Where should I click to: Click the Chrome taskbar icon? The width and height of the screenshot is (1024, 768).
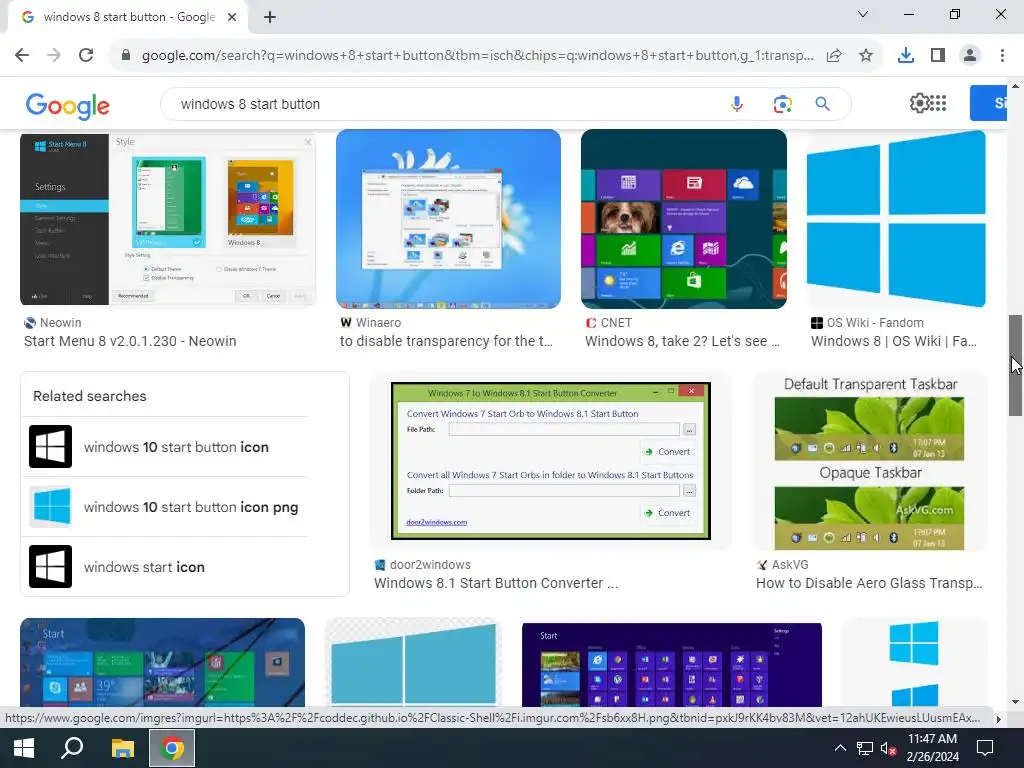172,748
